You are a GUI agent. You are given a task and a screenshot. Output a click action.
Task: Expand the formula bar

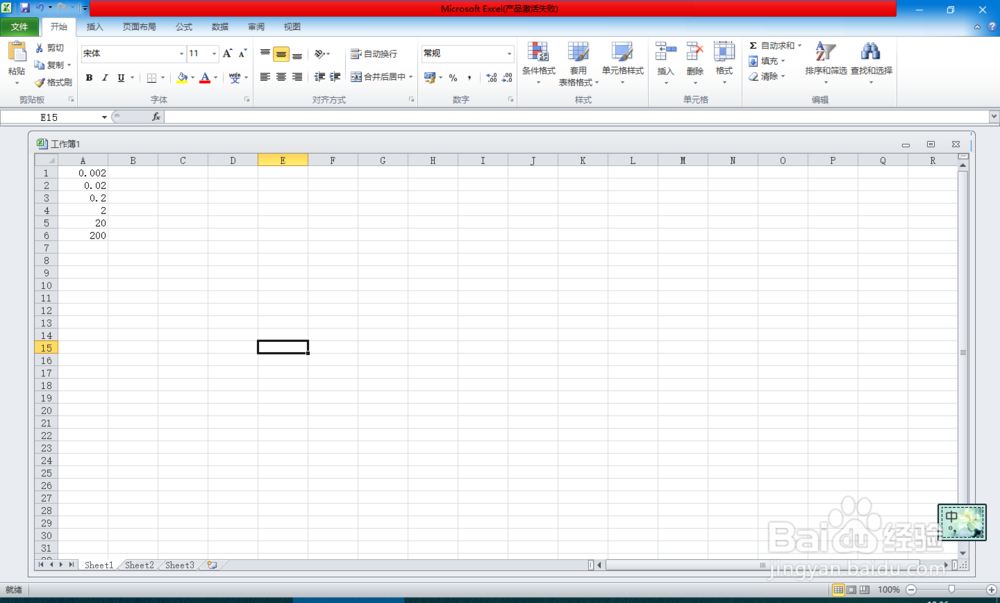(x=994, y=117)
